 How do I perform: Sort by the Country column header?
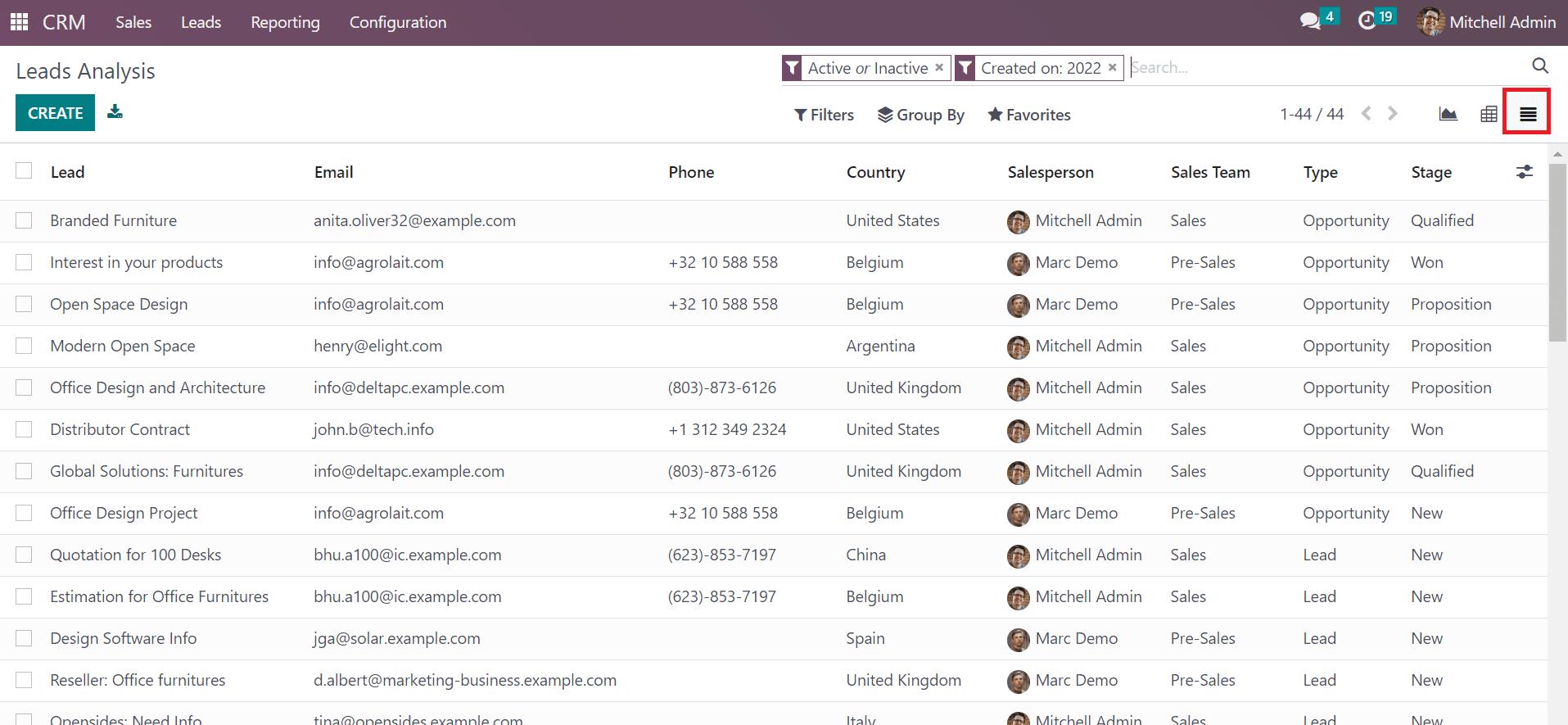coord(875,172)
